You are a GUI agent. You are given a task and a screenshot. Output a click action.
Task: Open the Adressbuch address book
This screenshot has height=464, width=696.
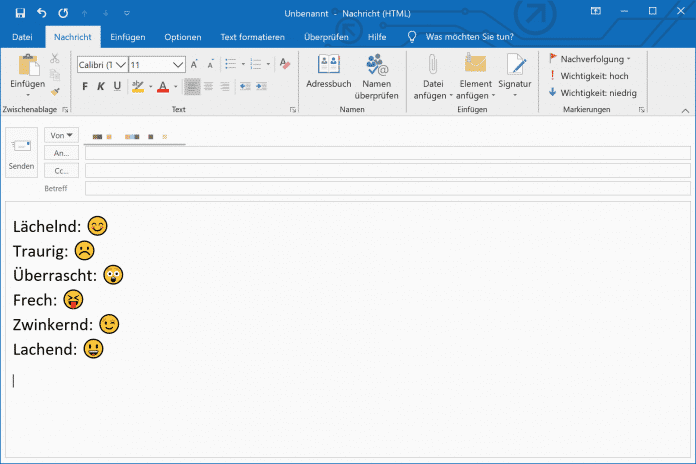pyautogui.click(x=328, y=75)
